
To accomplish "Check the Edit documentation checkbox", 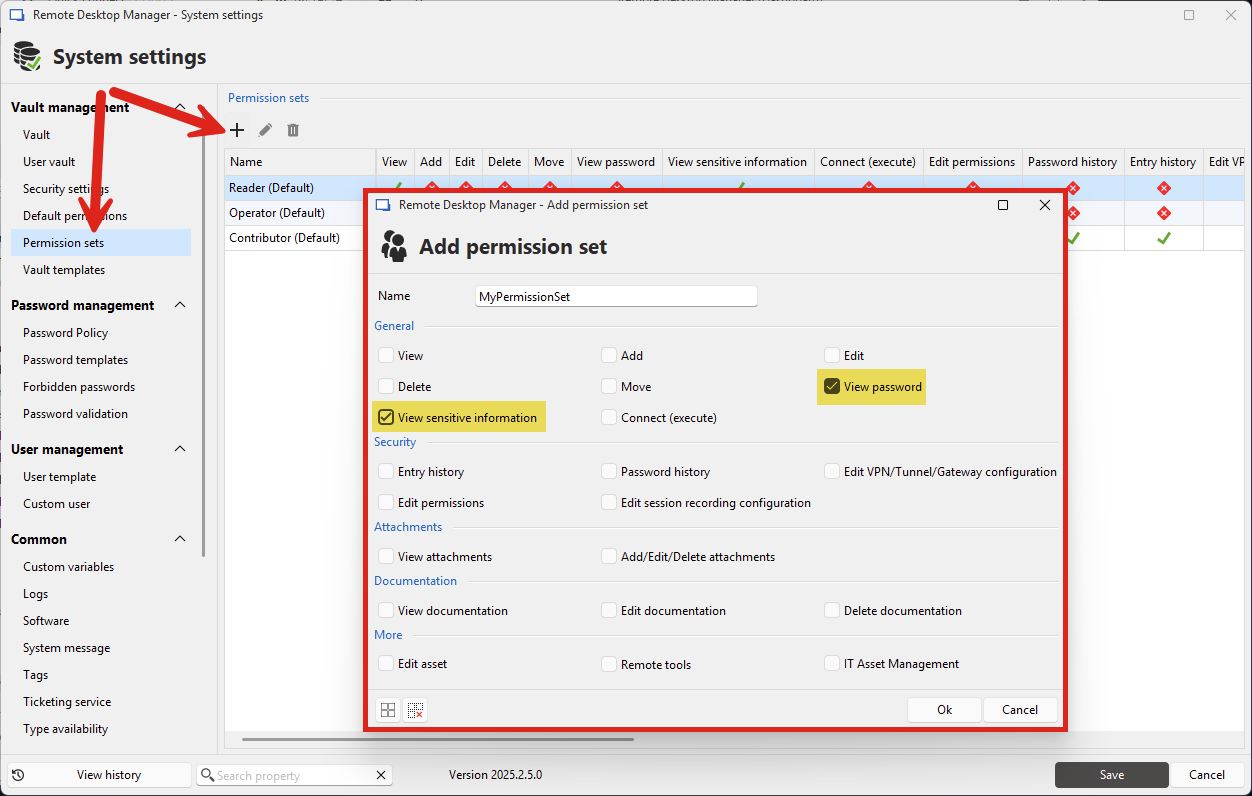I will (609, 611).
